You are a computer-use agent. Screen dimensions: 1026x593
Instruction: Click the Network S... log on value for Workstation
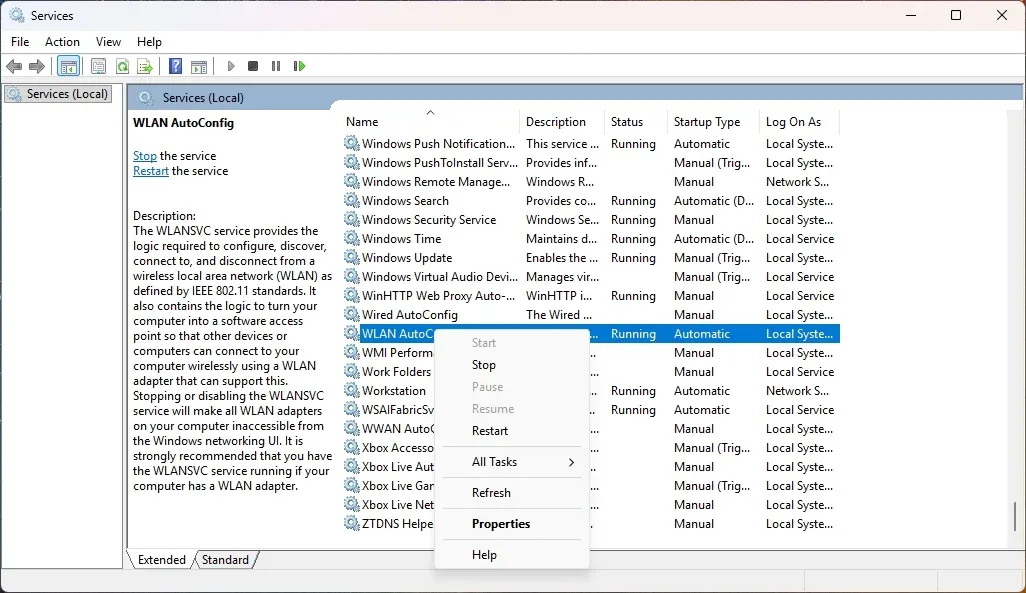797,391
